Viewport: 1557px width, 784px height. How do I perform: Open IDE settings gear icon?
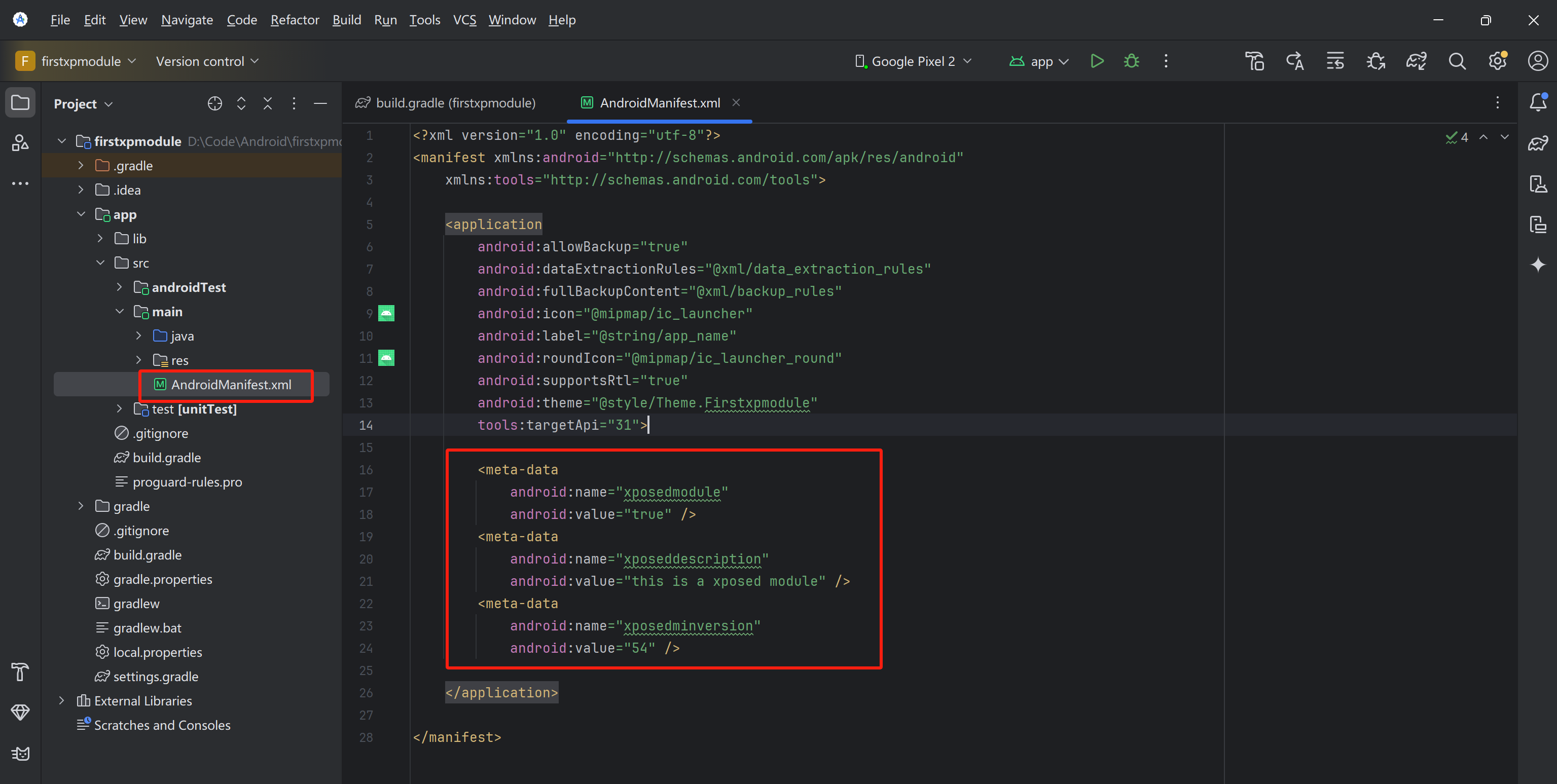coord(1498,61)
